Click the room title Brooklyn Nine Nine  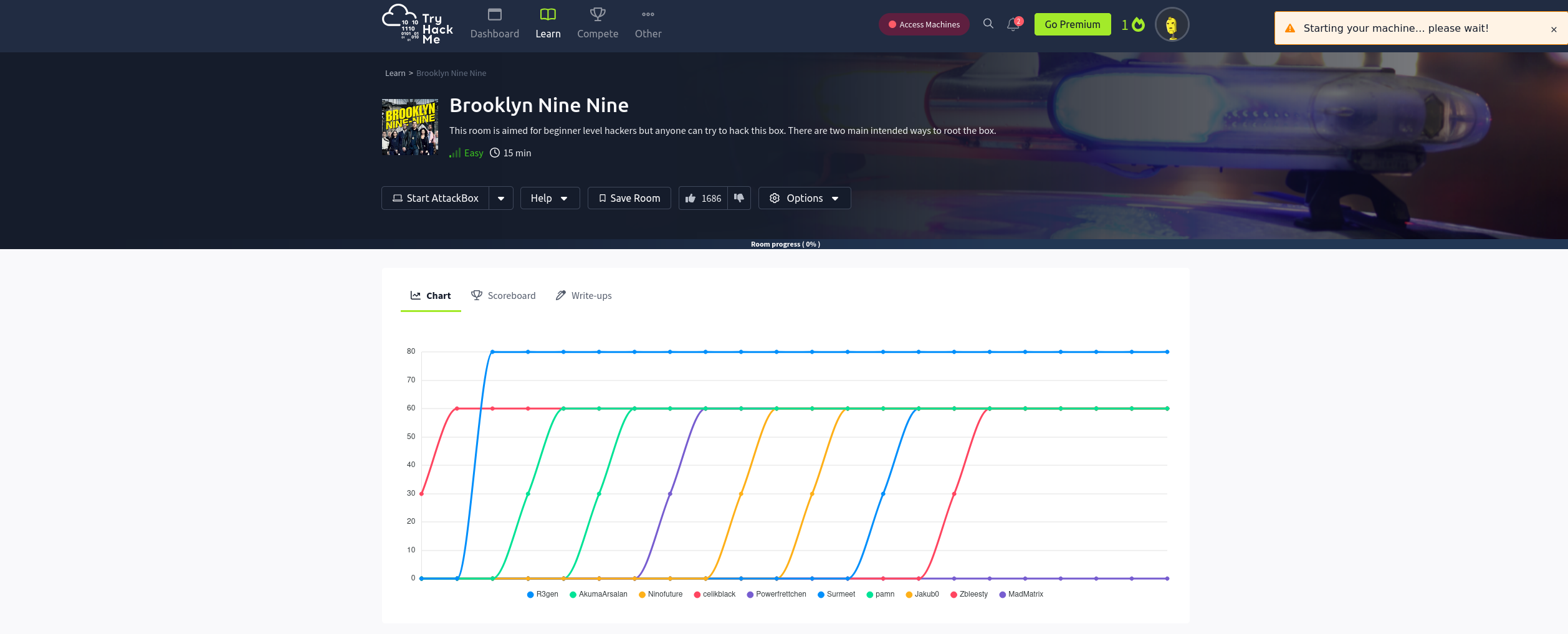tap(539, 105)
